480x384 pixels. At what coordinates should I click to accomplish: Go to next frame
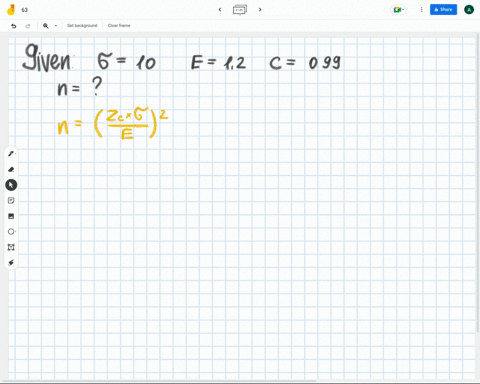(260, 10)
